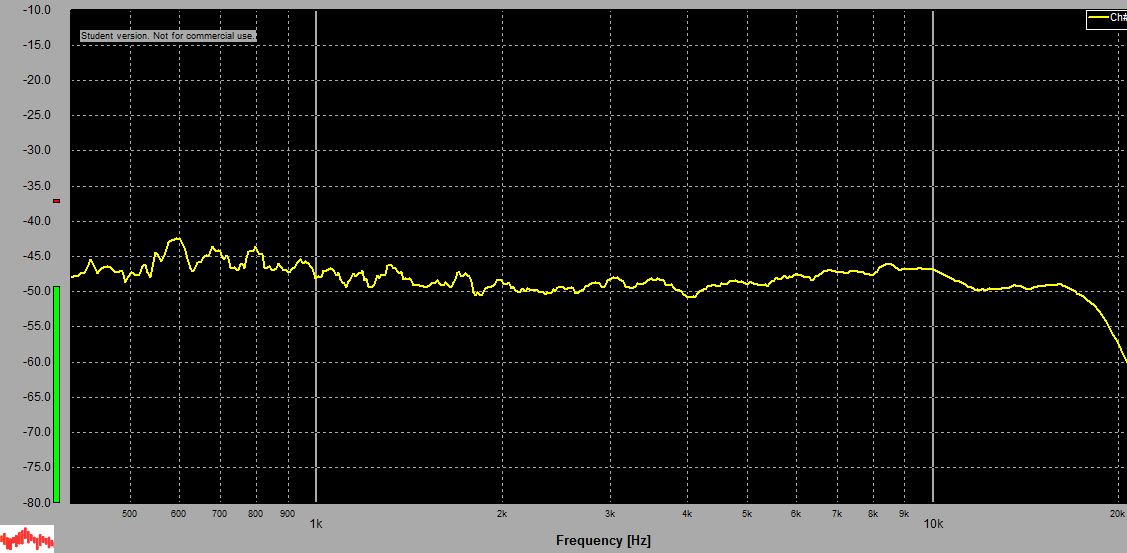Click the red peak hold indicator
The image size is (1127, 553).
56,201
